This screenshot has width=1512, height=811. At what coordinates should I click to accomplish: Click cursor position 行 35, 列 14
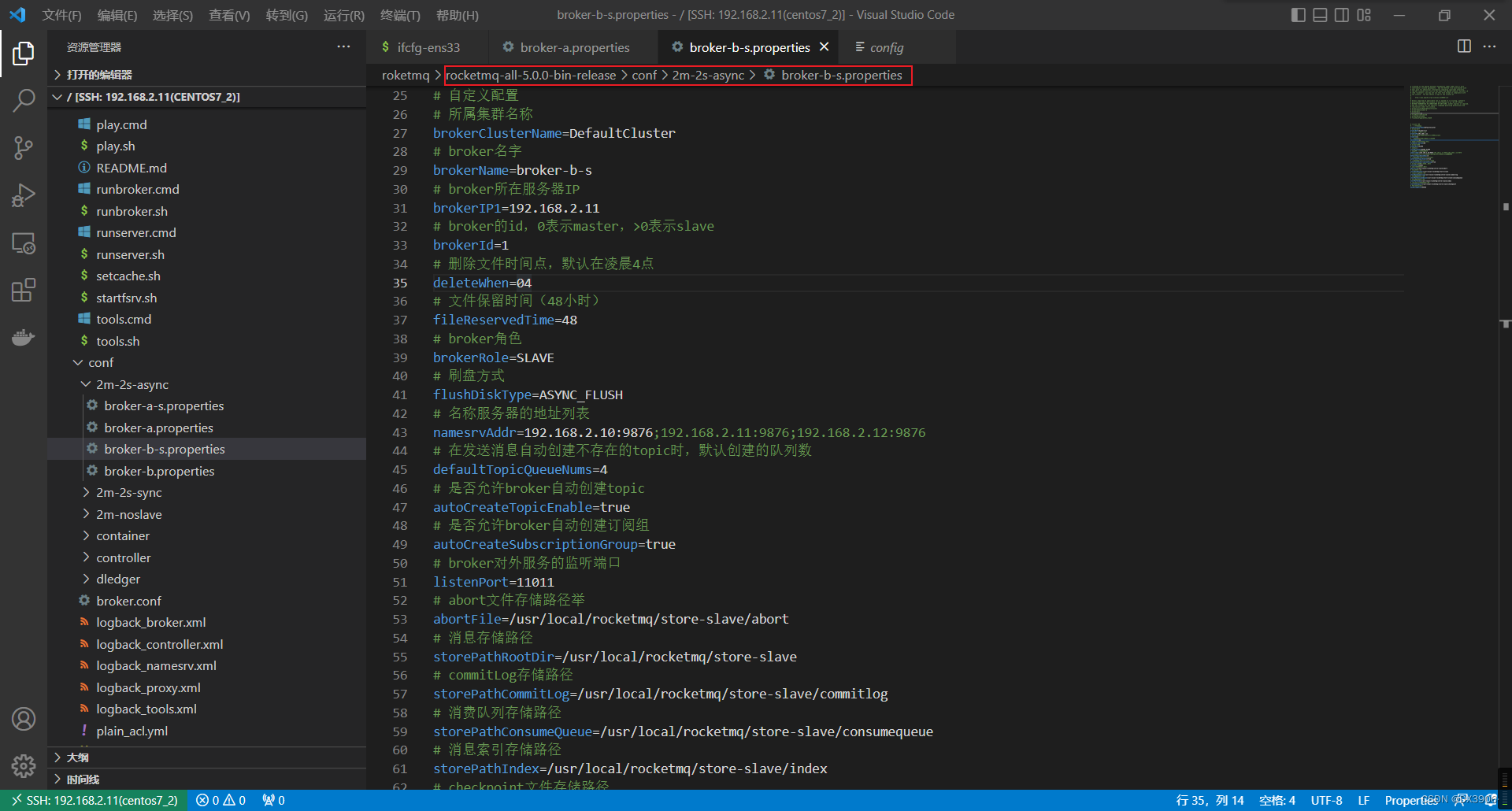[1210, 800]
